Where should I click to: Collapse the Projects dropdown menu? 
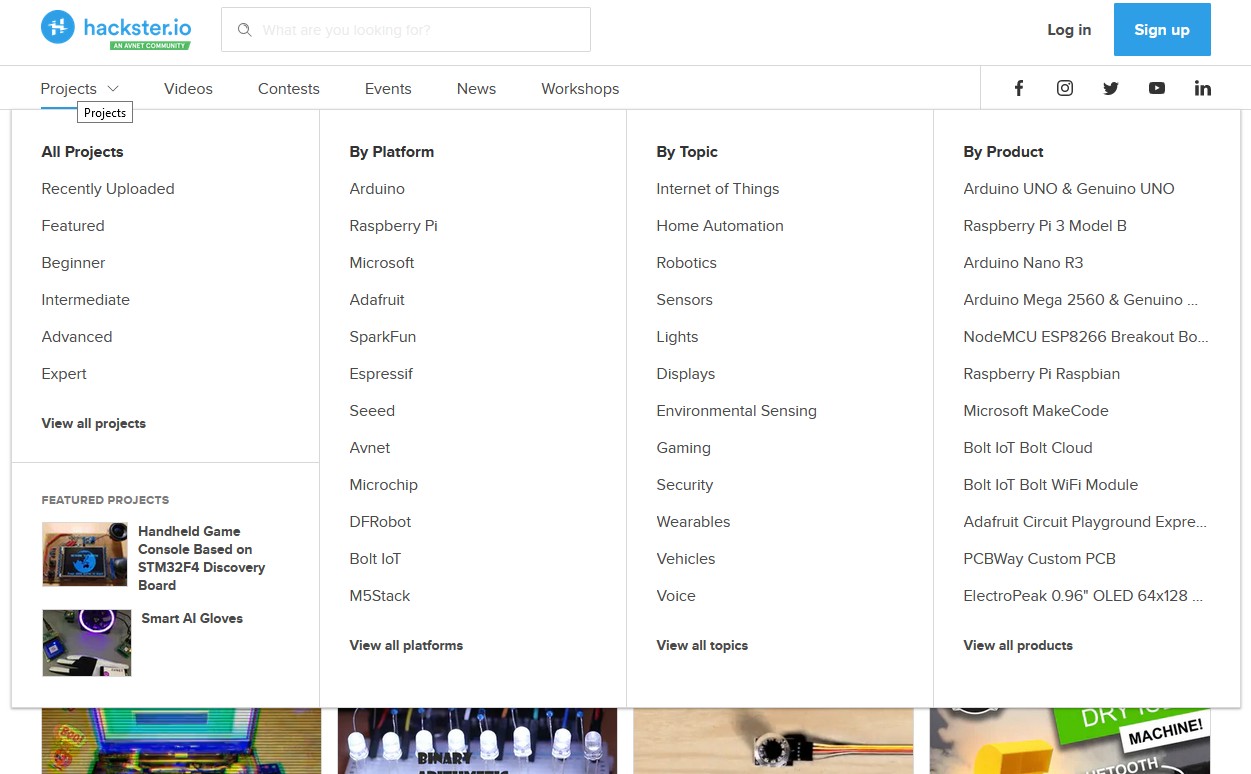(80, 89)
